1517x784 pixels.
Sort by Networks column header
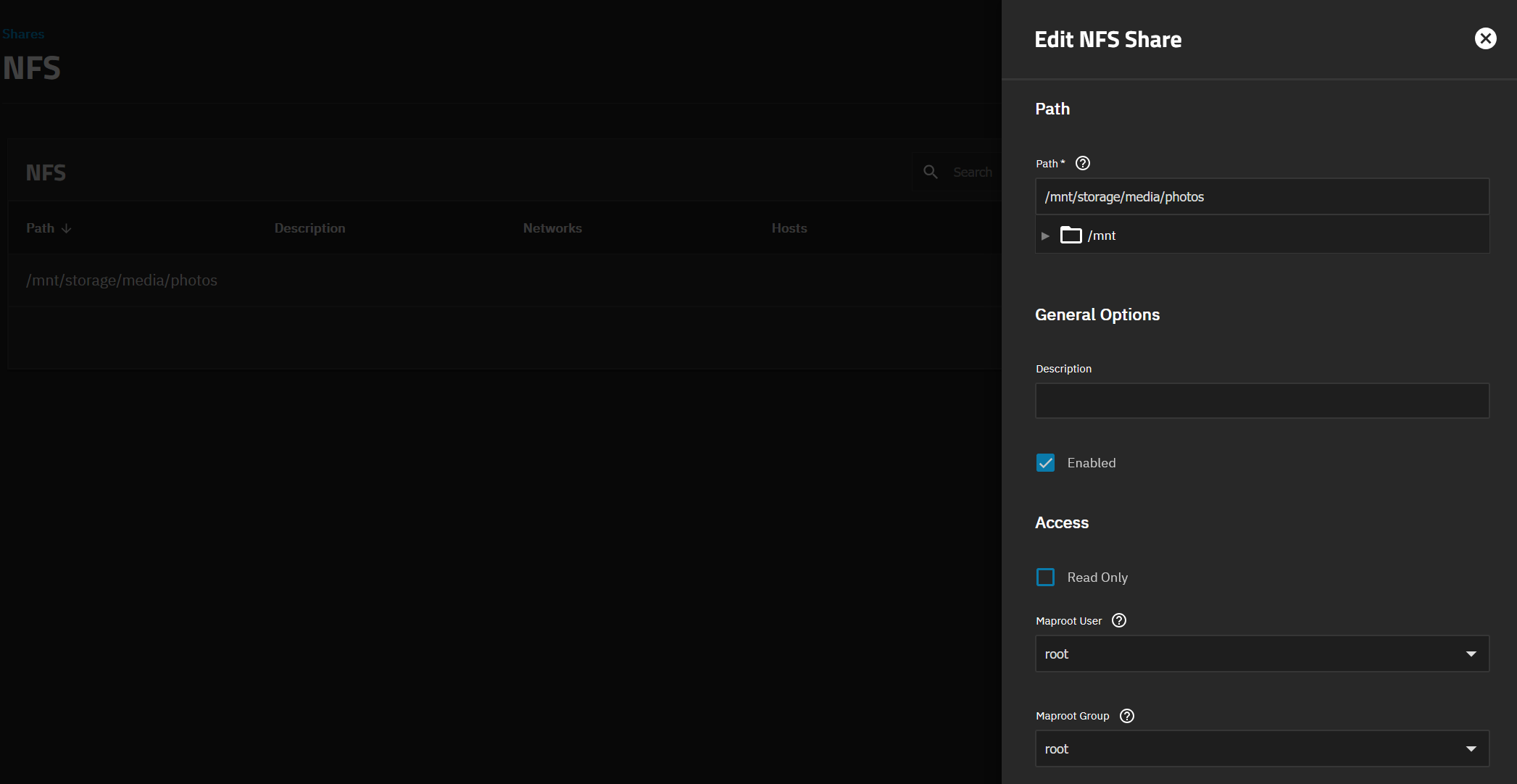tap(552, 228)
